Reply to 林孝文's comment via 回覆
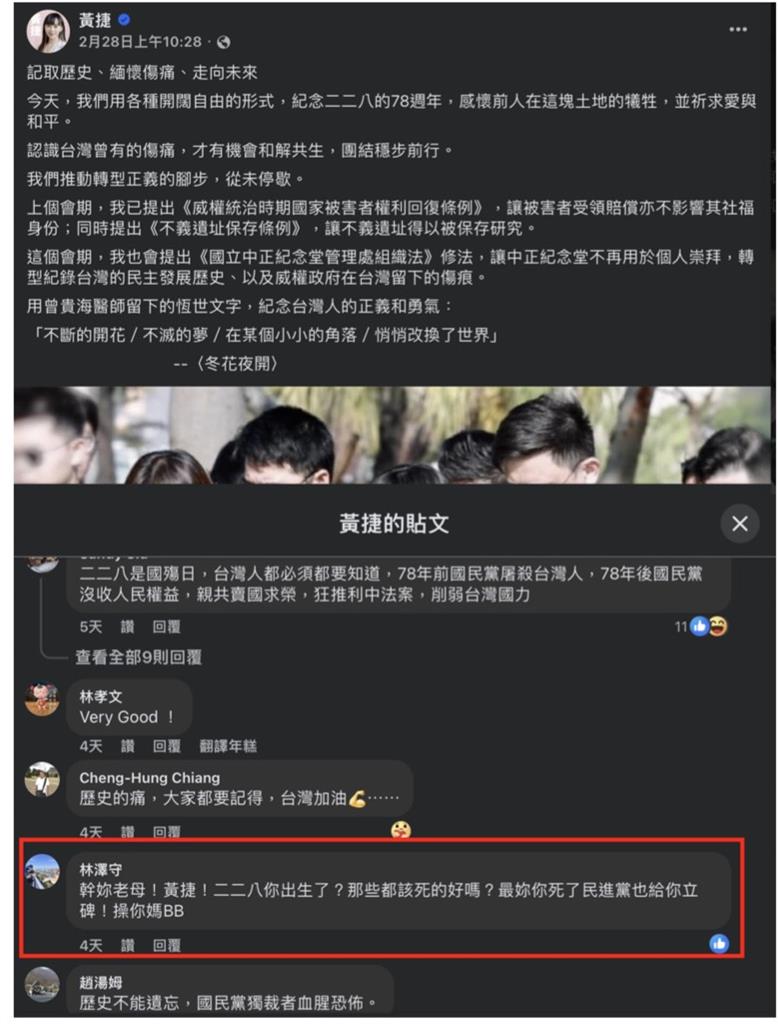The width and height of the screenshot is (778, 1024). [167, 746]
